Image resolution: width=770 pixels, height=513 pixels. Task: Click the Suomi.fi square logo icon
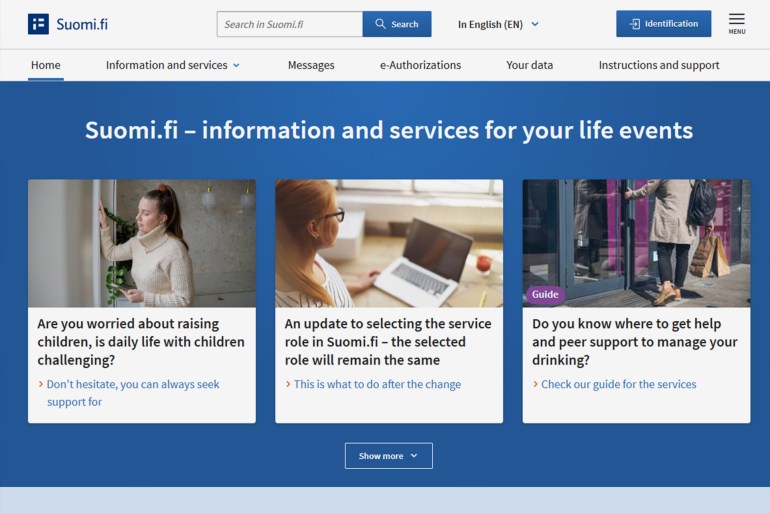(38, 24)
